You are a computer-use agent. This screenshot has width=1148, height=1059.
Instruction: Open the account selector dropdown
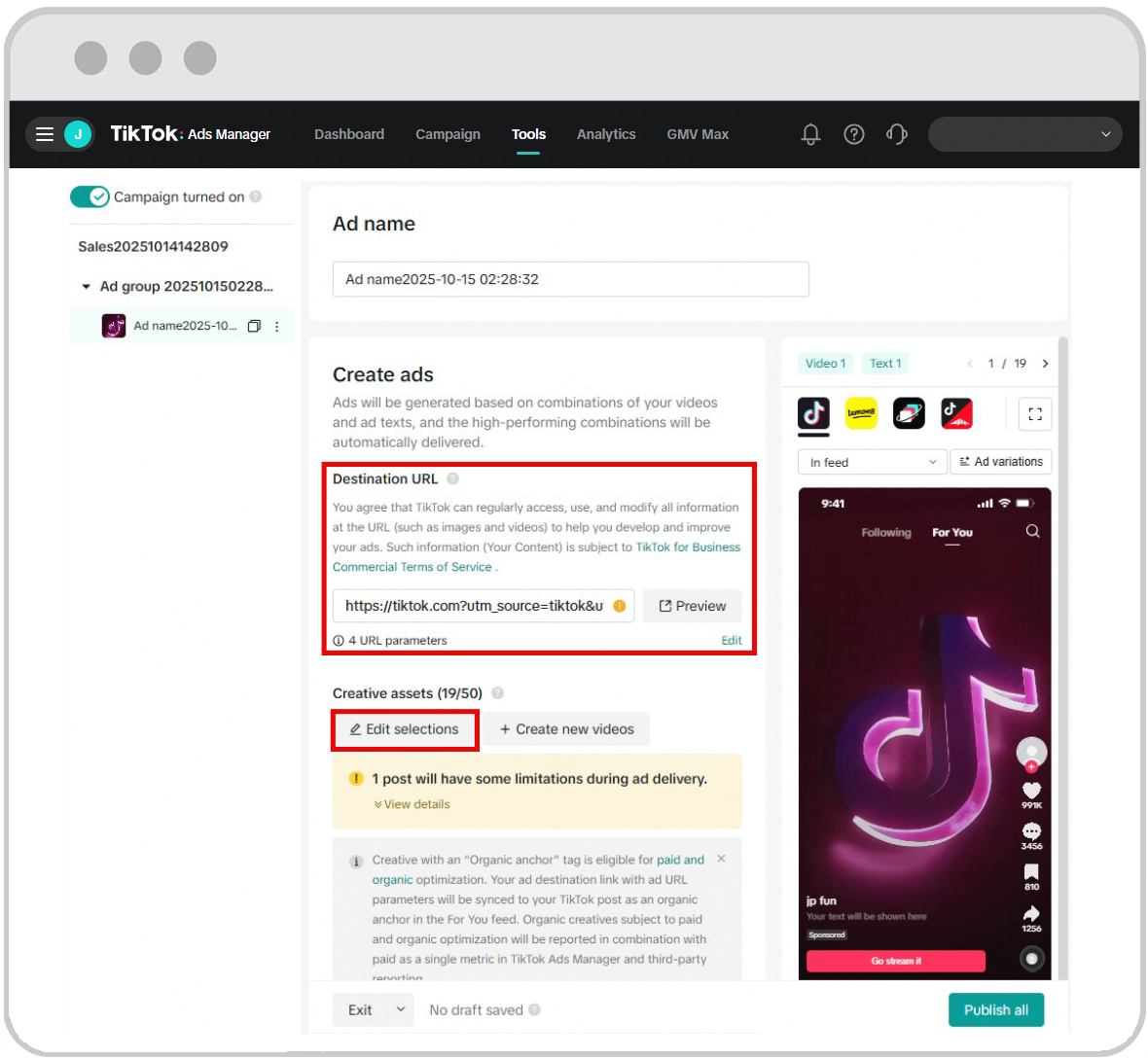point(1024,134)
